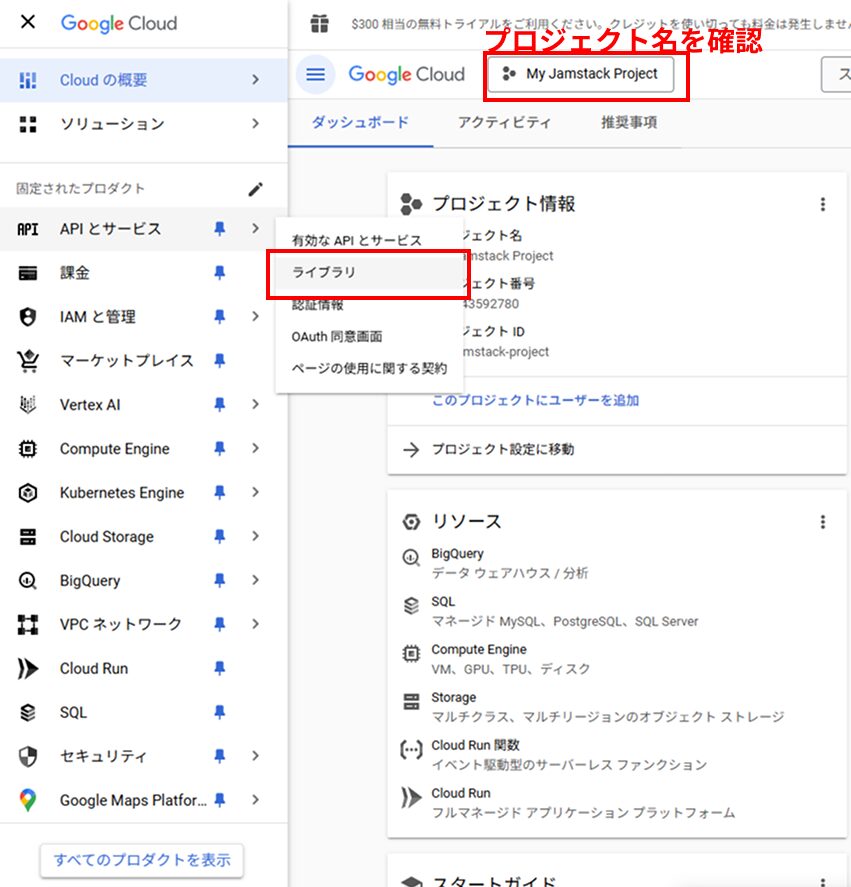Unpin Compute Engine from pinned products
The width and height of the screenshot is (851, 887).
(220, 448)
